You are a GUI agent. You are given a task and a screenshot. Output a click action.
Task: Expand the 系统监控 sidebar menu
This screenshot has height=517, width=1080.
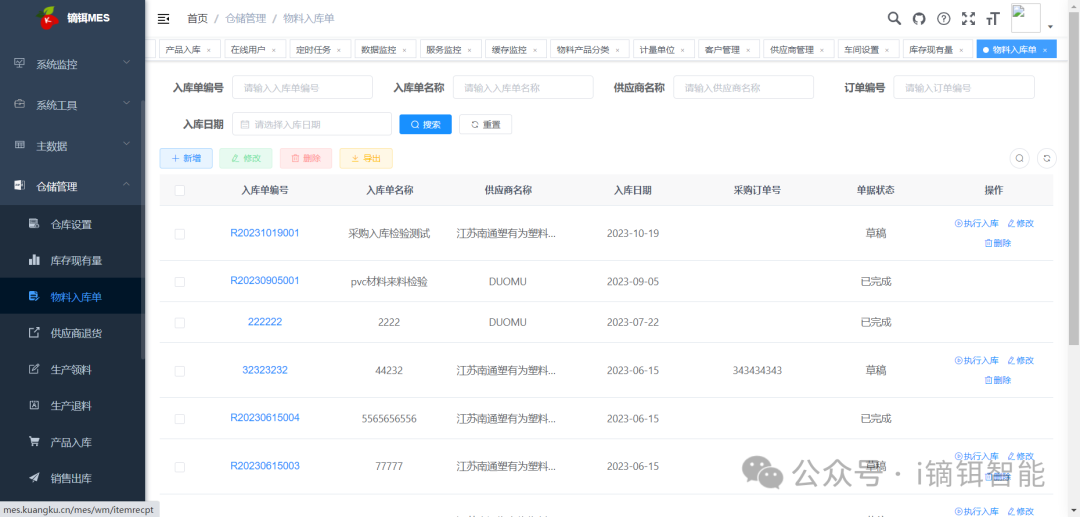[72, 64]
